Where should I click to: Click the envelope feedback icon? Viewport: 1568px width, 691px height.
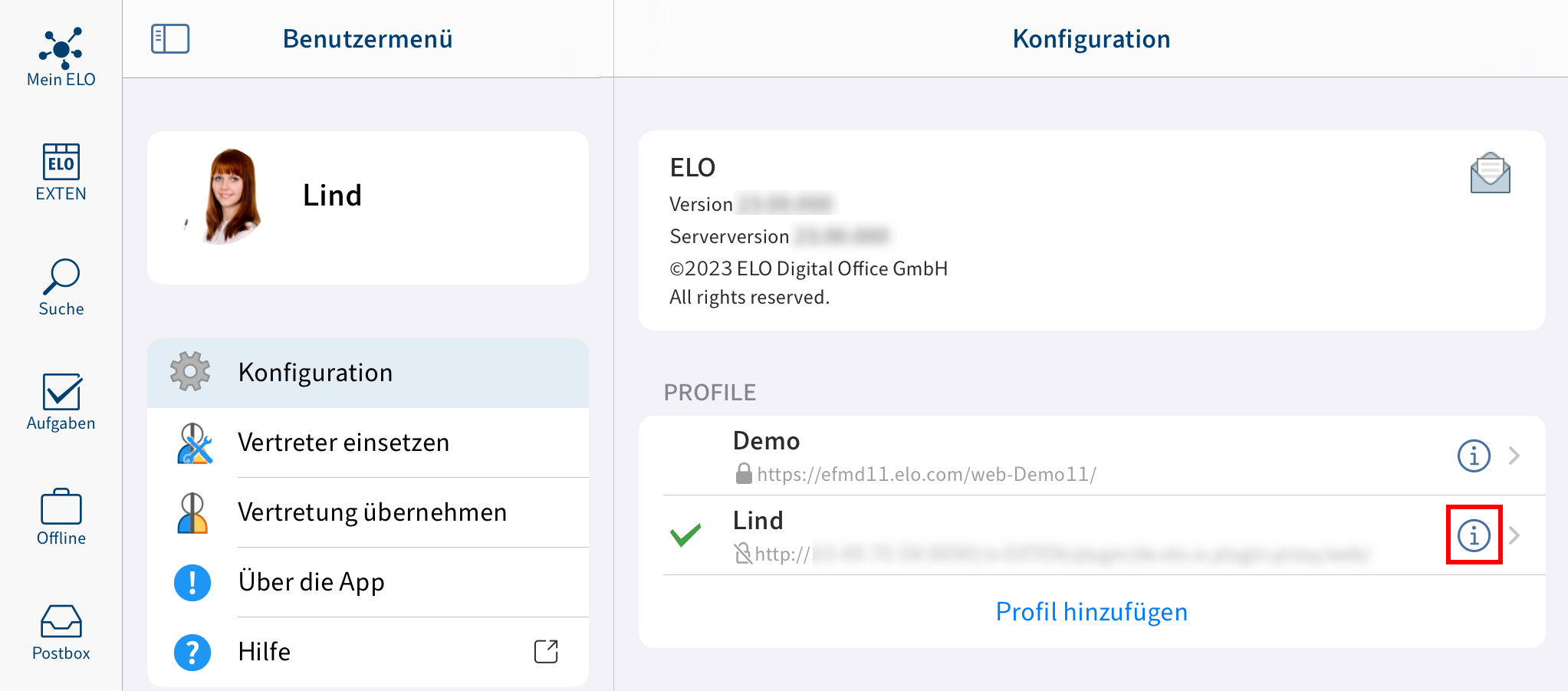(1490, 173)
